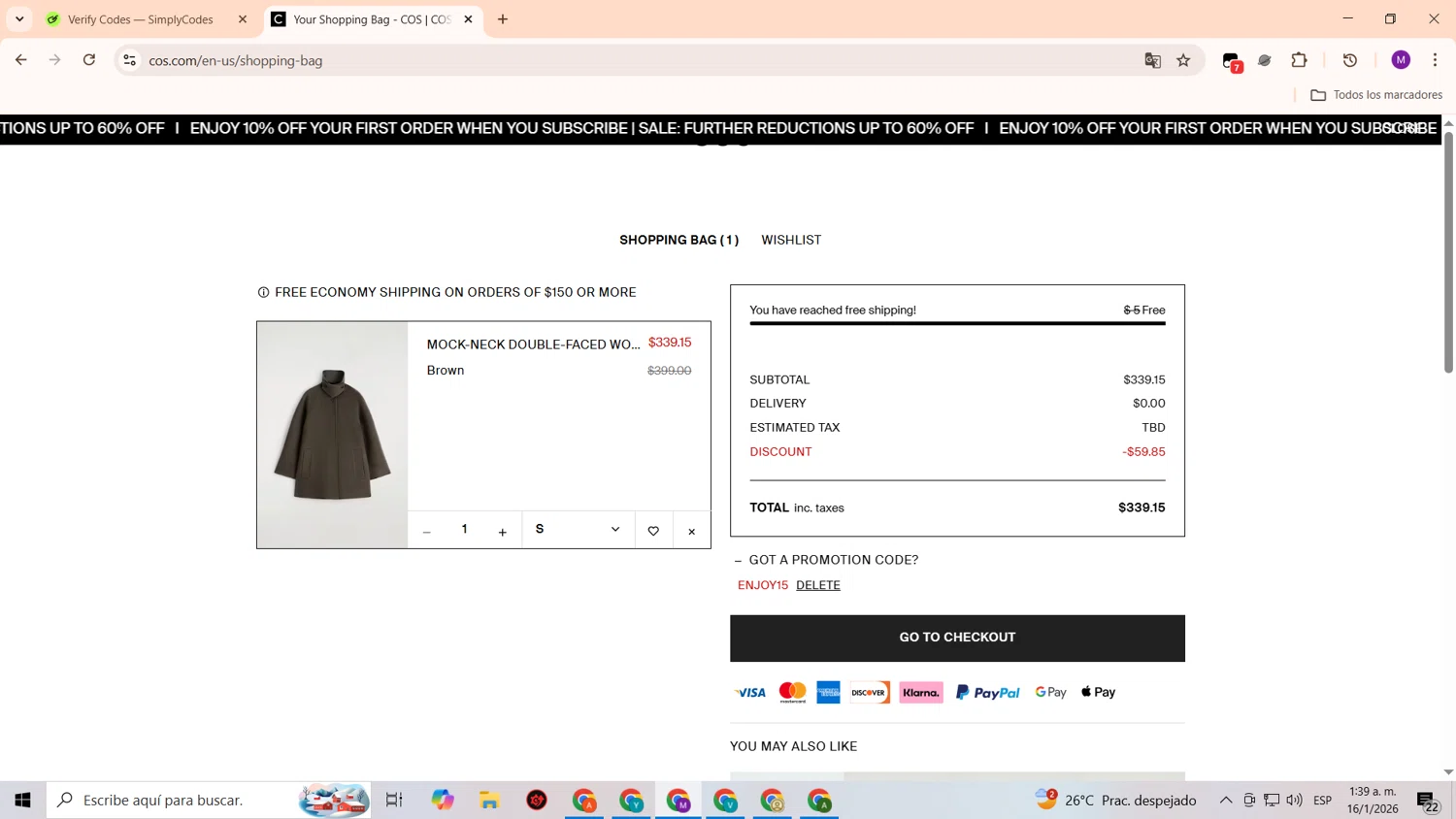1456x819 pixels.
Task: Open the Chrome three-dot menu
Action: tap(1435, 60)
